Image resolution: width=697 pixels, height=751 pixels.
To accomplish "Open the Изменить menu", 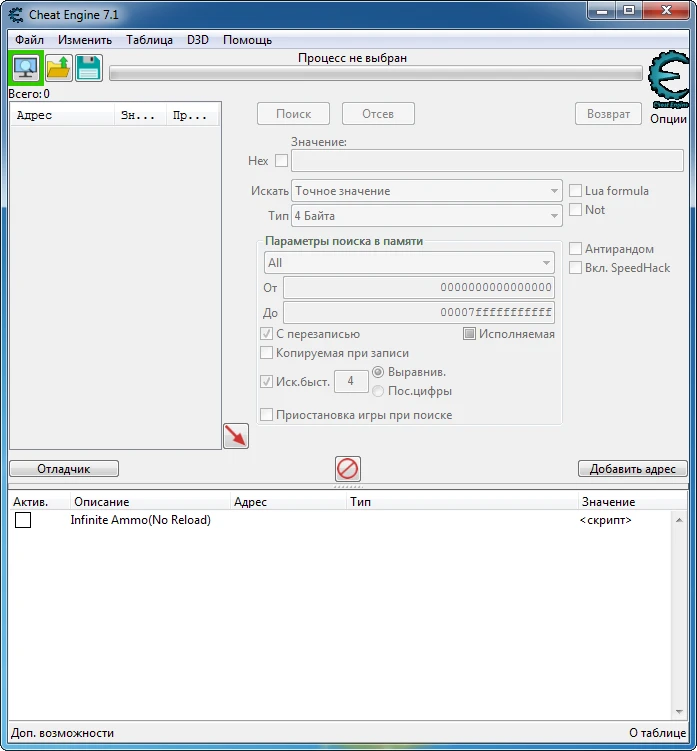I will pos(85,40).
